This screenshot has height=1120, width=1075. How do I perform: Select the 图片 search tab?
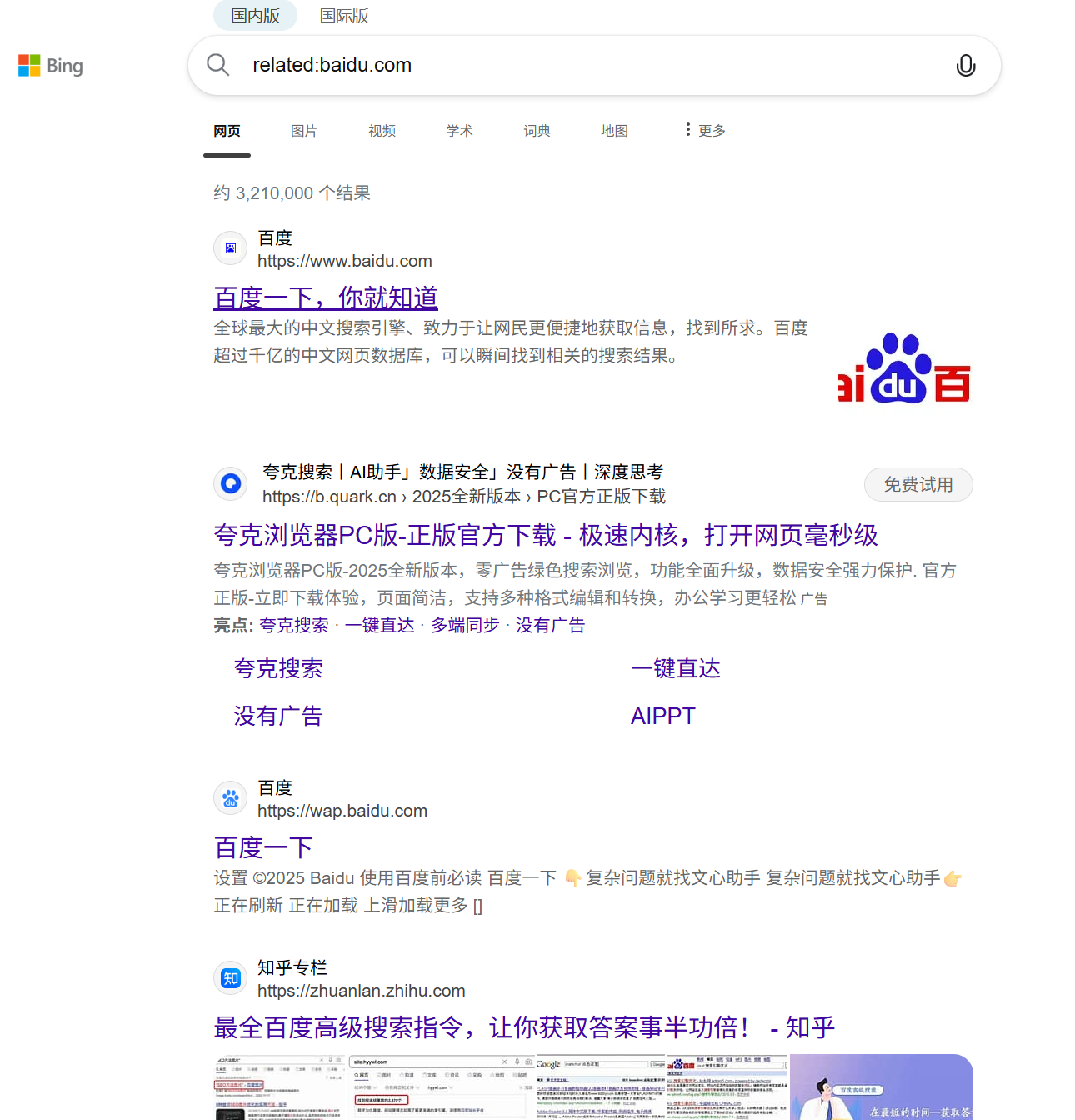pos(304,131)
